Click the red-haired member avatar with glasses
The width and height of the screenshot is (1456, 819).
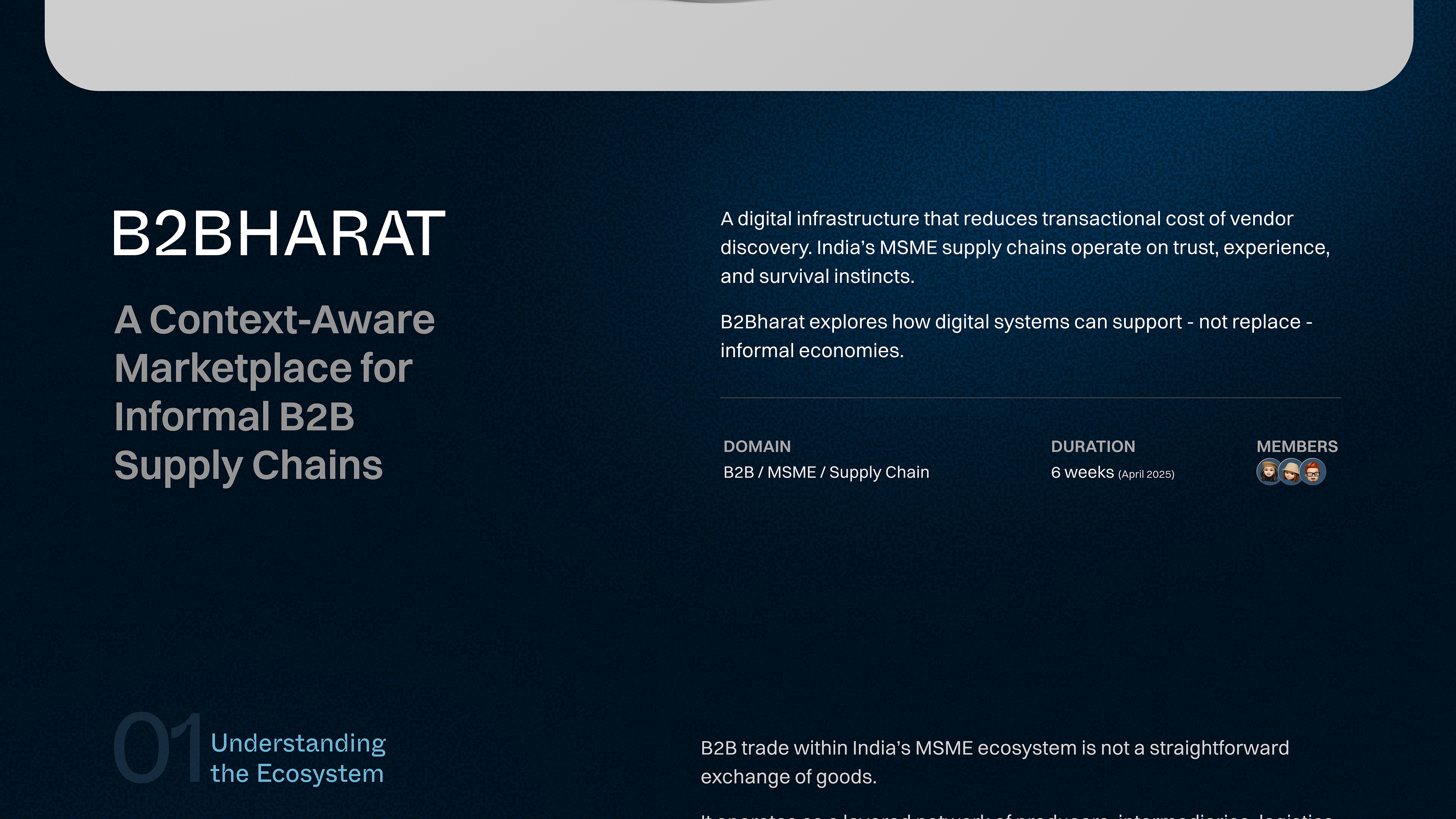[1313, 472]
